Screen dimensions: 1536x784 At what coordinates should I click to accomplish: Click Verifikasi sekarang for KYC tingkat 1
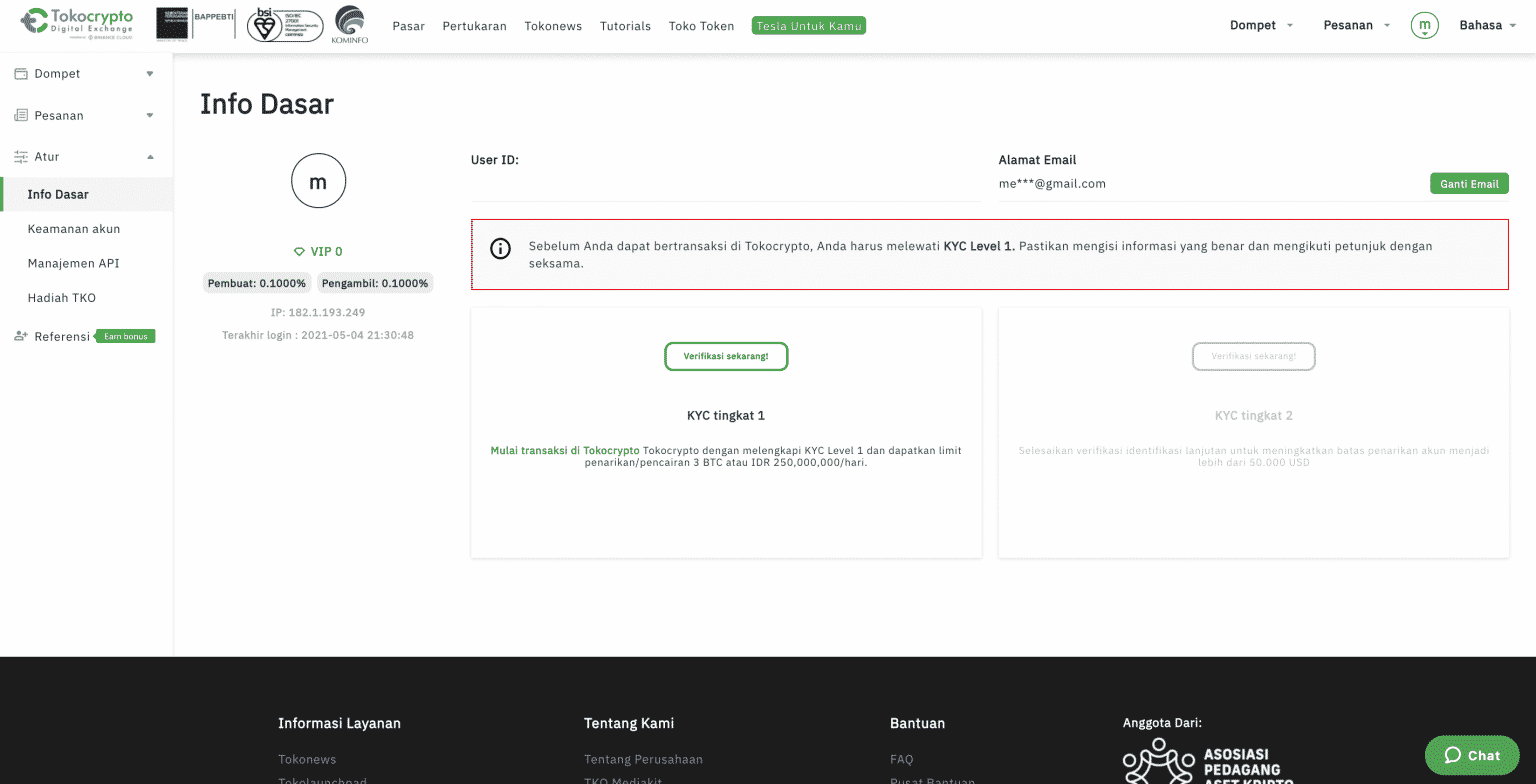click(726, 356)
